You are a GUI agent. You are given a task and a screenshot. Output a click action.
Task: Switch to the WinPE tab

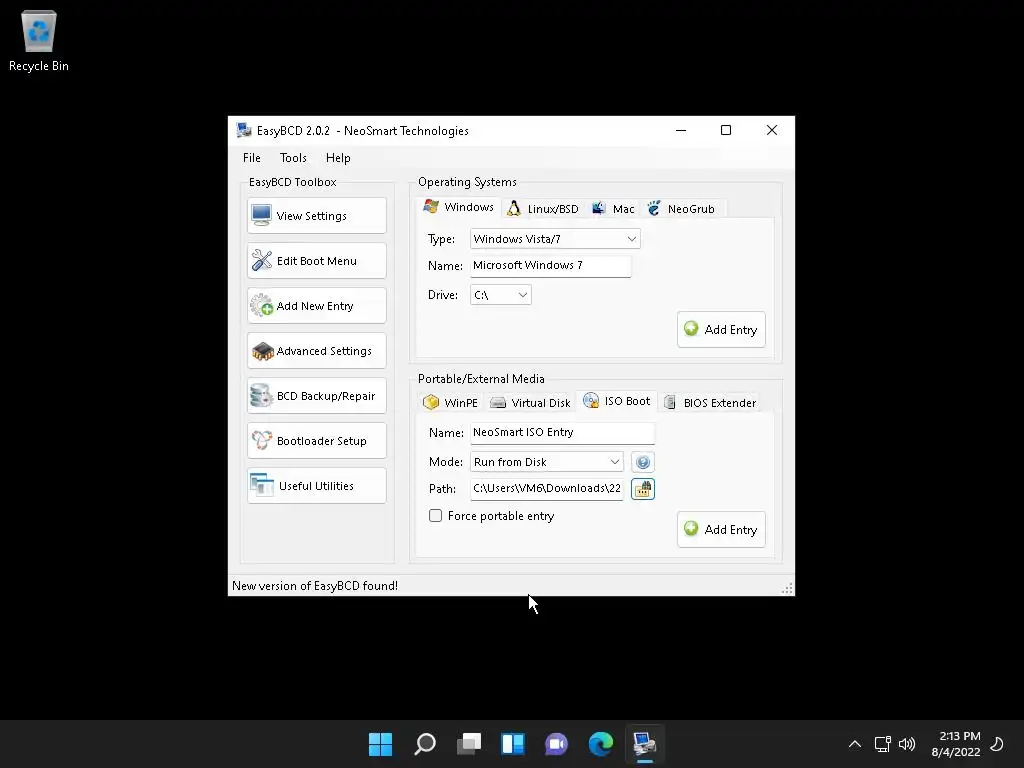point(451,403)
